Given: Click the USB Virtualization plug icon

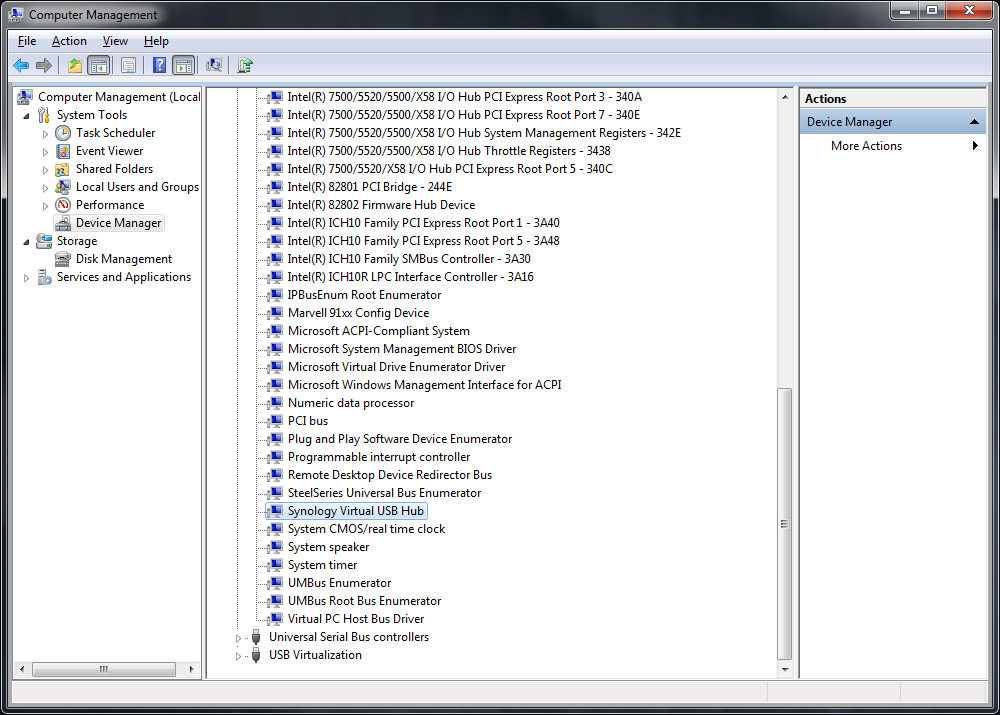Looking at the screenshot, I should [x=256, y=655].
